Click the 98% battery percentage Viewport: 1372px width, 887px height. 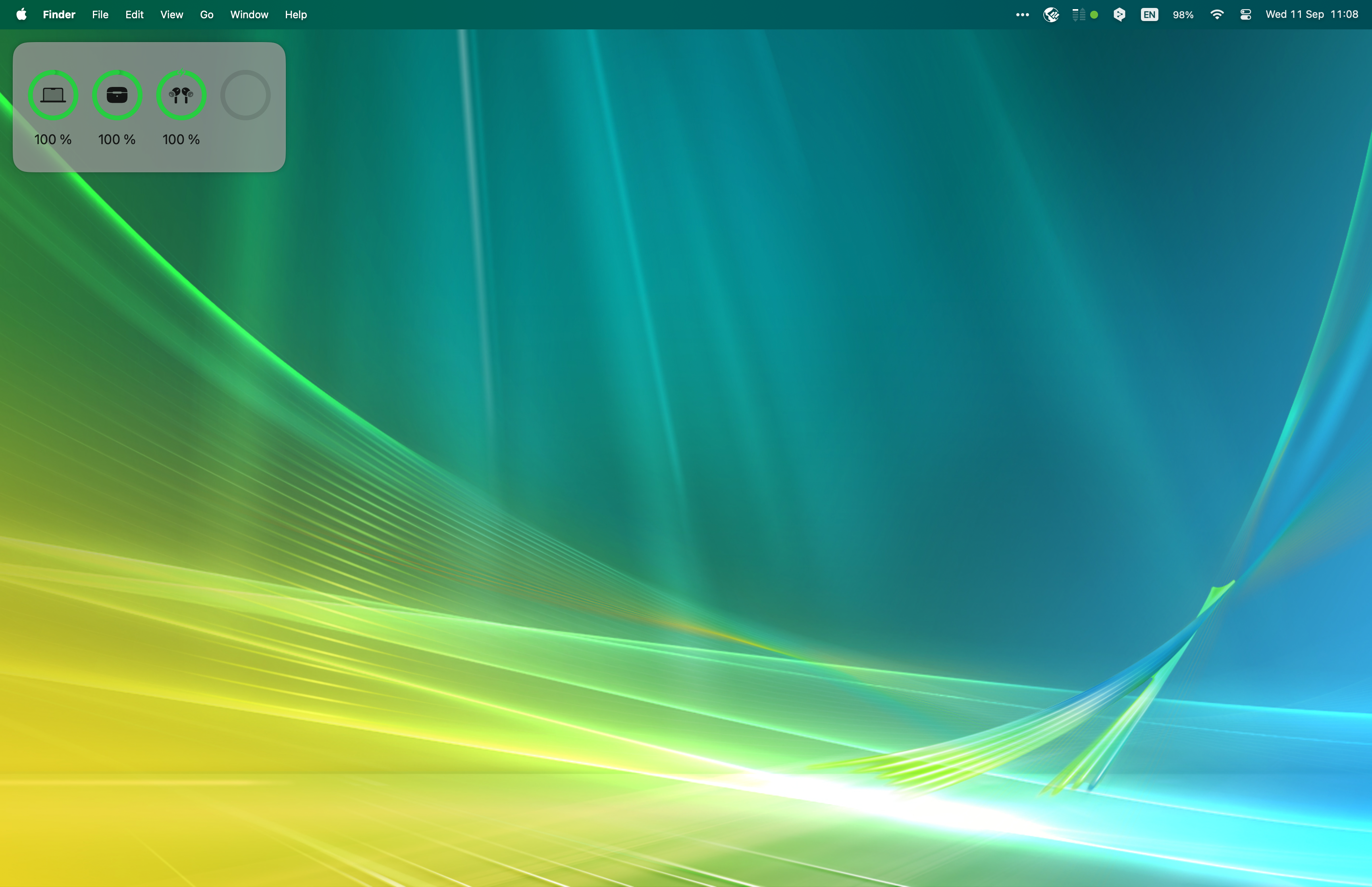(x=1183, y=15)
